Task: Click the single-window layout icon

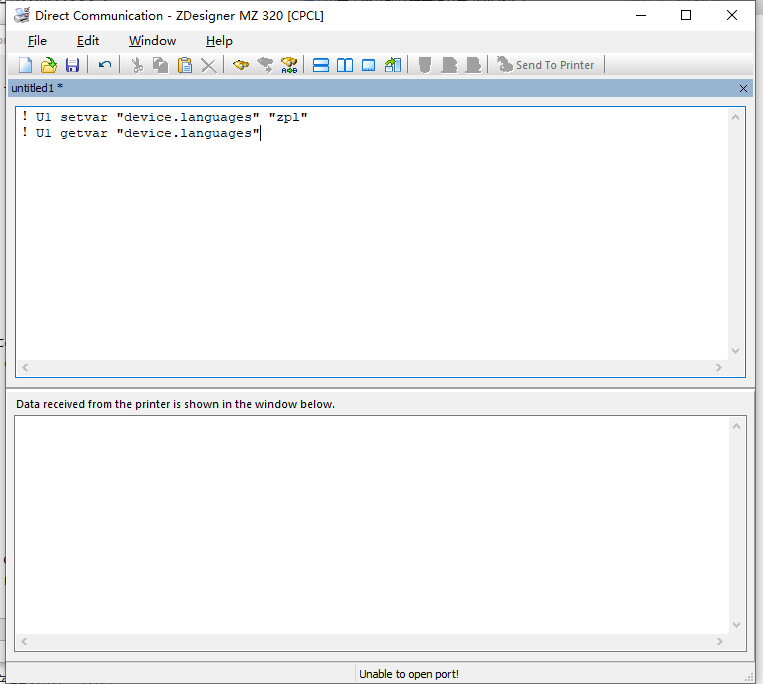Action: tap(369, 65)
